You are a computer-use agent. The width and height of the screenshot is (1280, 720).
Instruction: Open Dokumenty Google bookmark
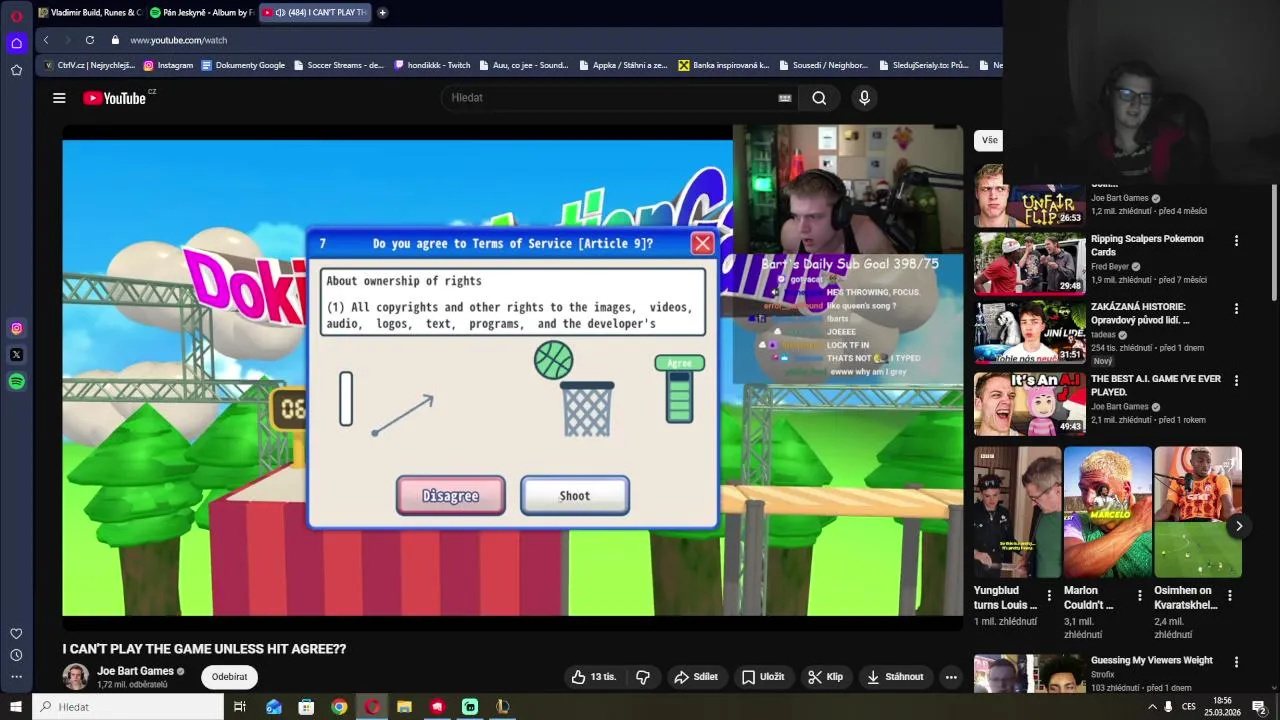243,65
